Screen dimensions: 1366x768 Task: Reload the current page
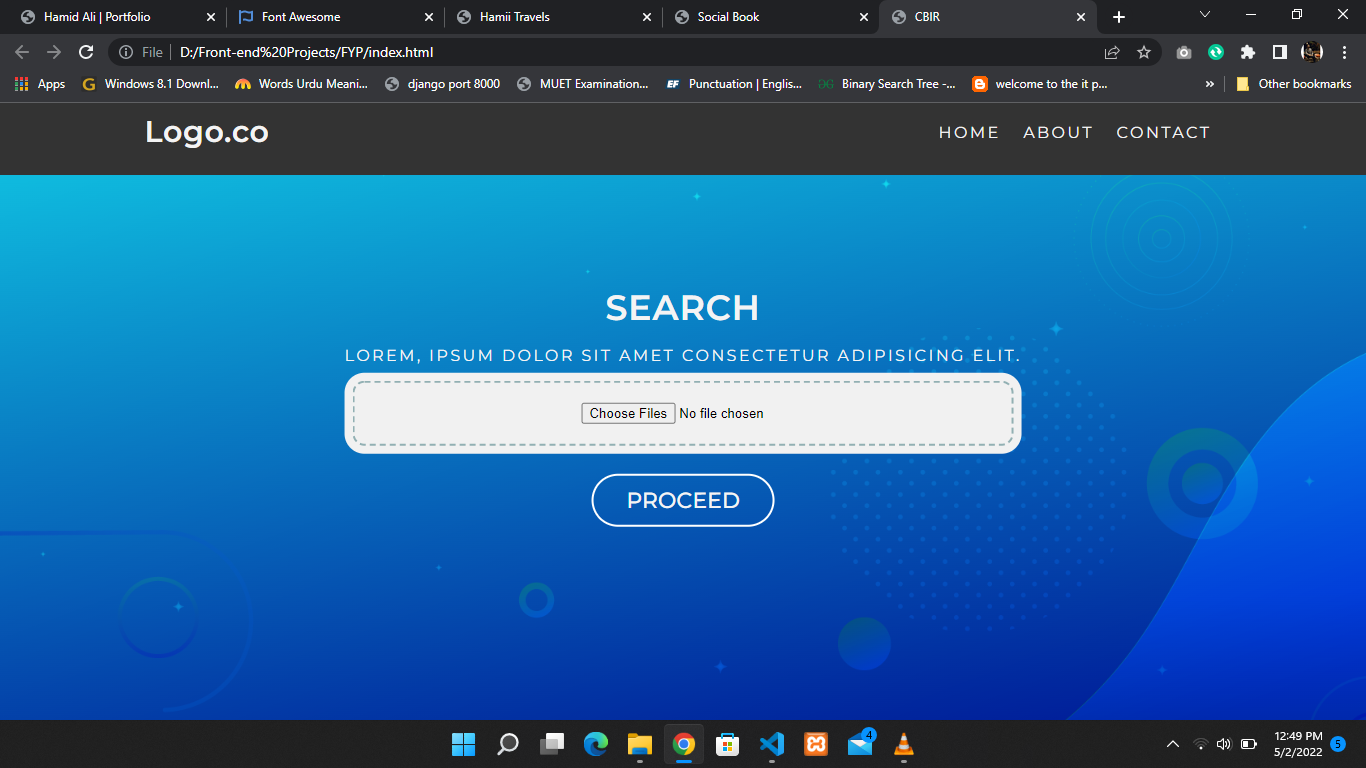coord(86,52)
